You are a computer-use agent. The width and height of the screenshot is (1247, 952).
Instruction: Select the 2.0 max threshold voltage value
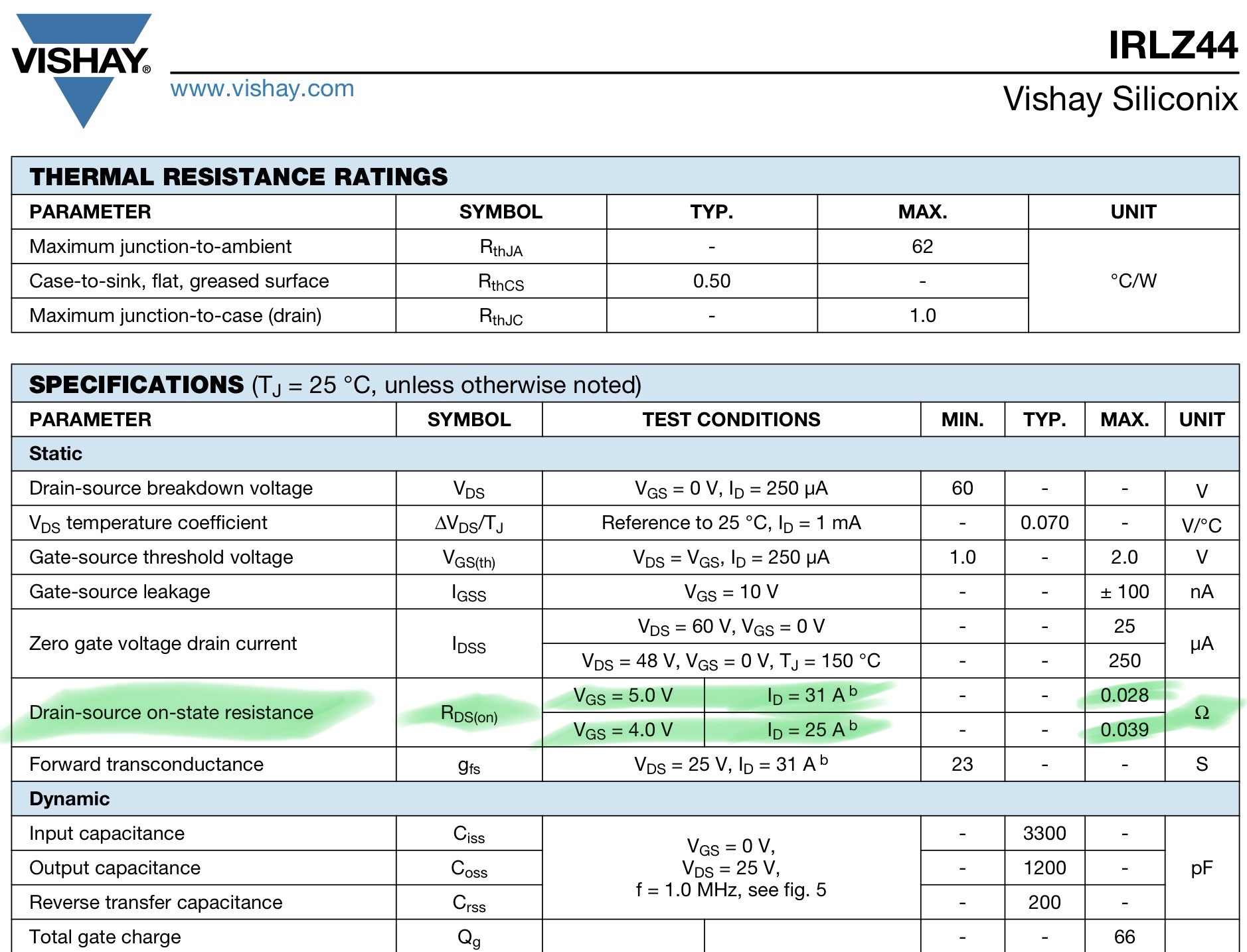[x=1124, y=557]
